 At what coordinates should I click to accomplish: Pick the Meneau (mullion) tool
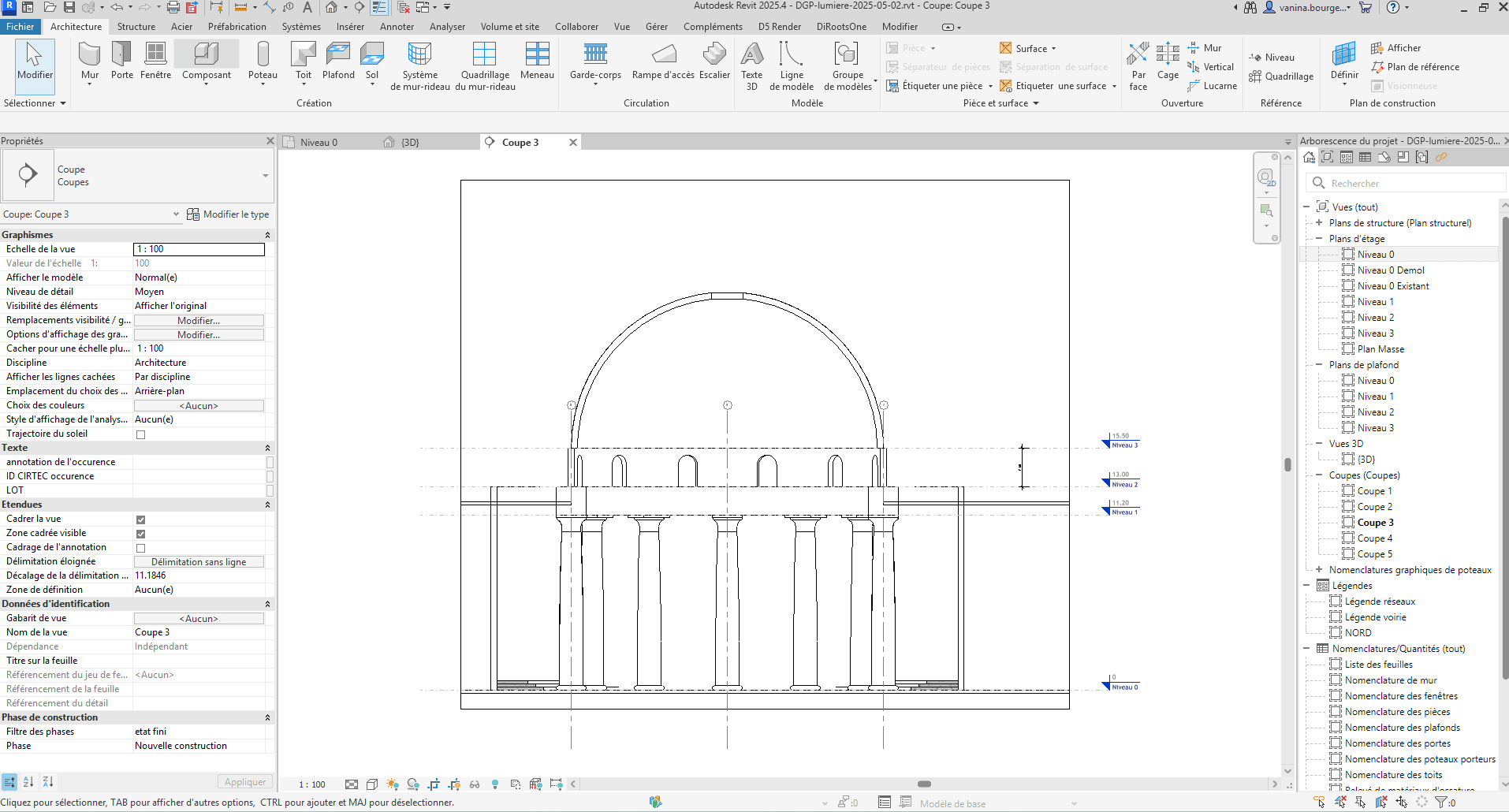pyautogui.click(x=537, y=61)
